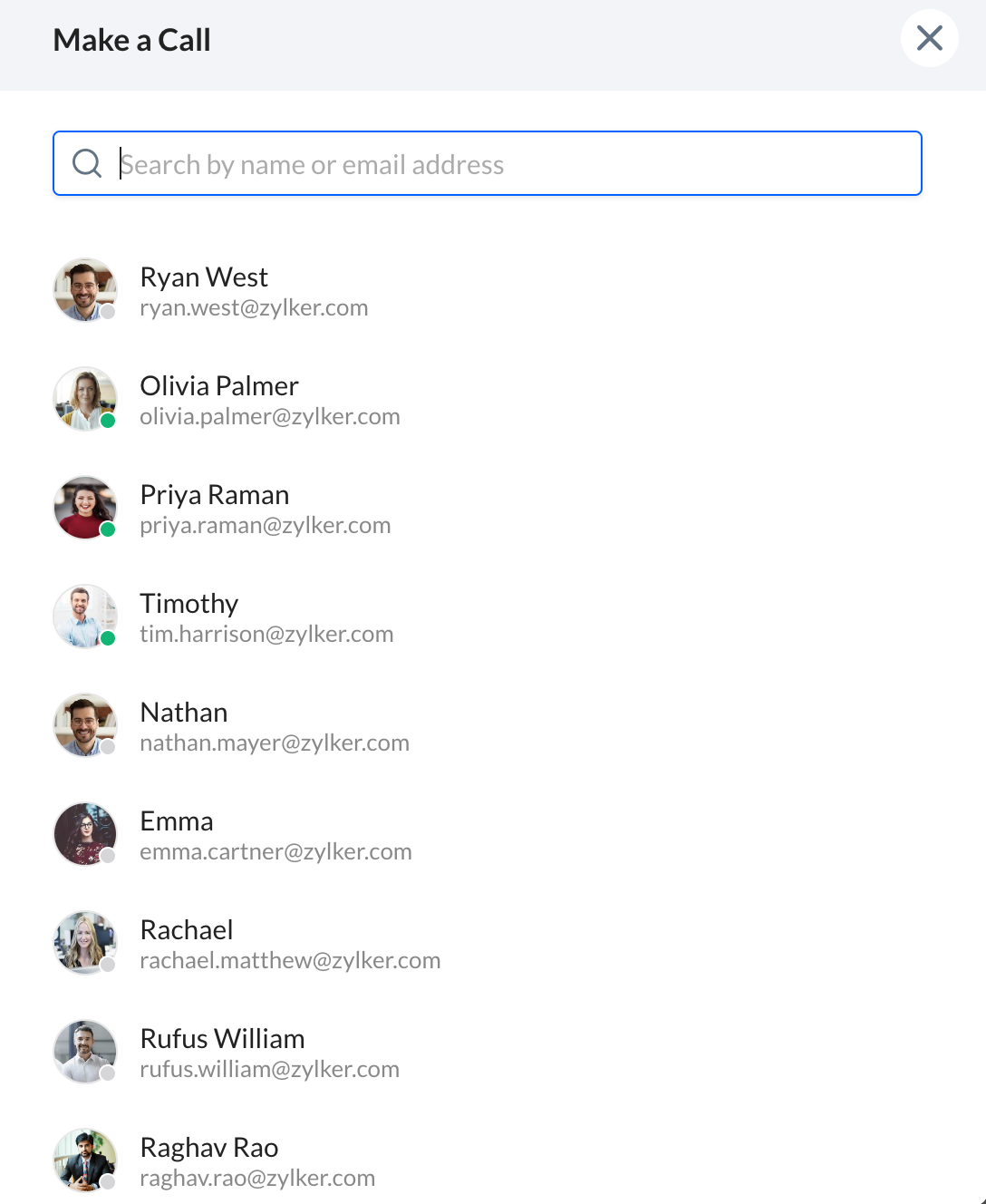Screen dimensions: 986x1204
Task: Click Emma's avatar
Action: [x=85, y=834]
